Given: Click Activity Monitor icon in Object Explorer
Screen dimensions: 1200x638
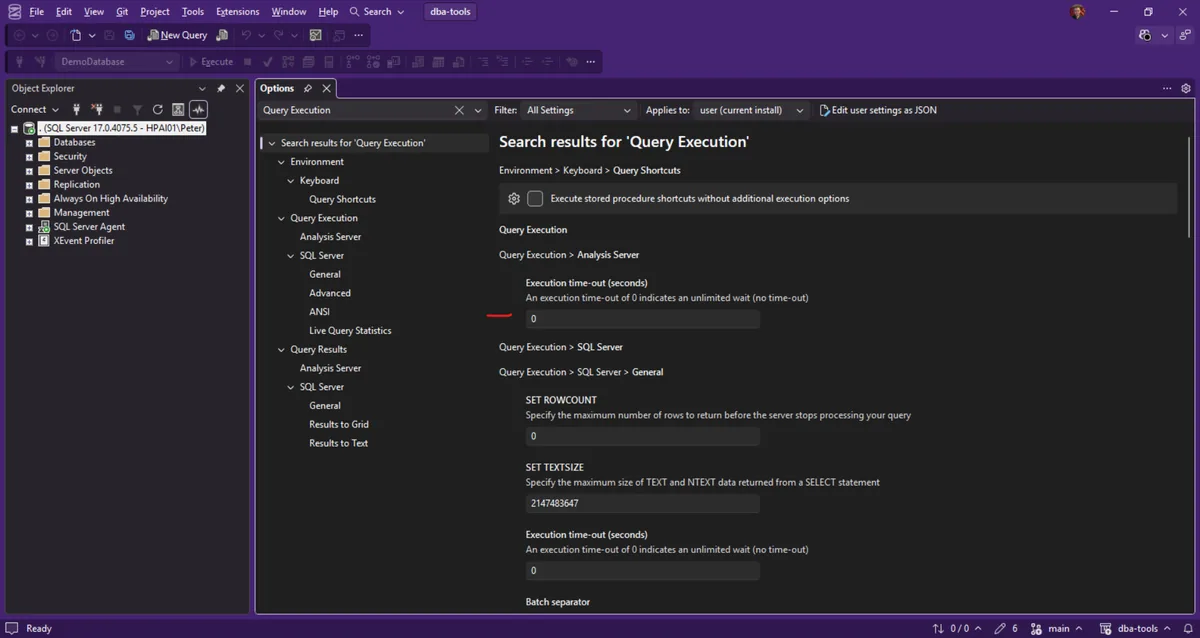Looking at the screenshot, I should point(198,109).
